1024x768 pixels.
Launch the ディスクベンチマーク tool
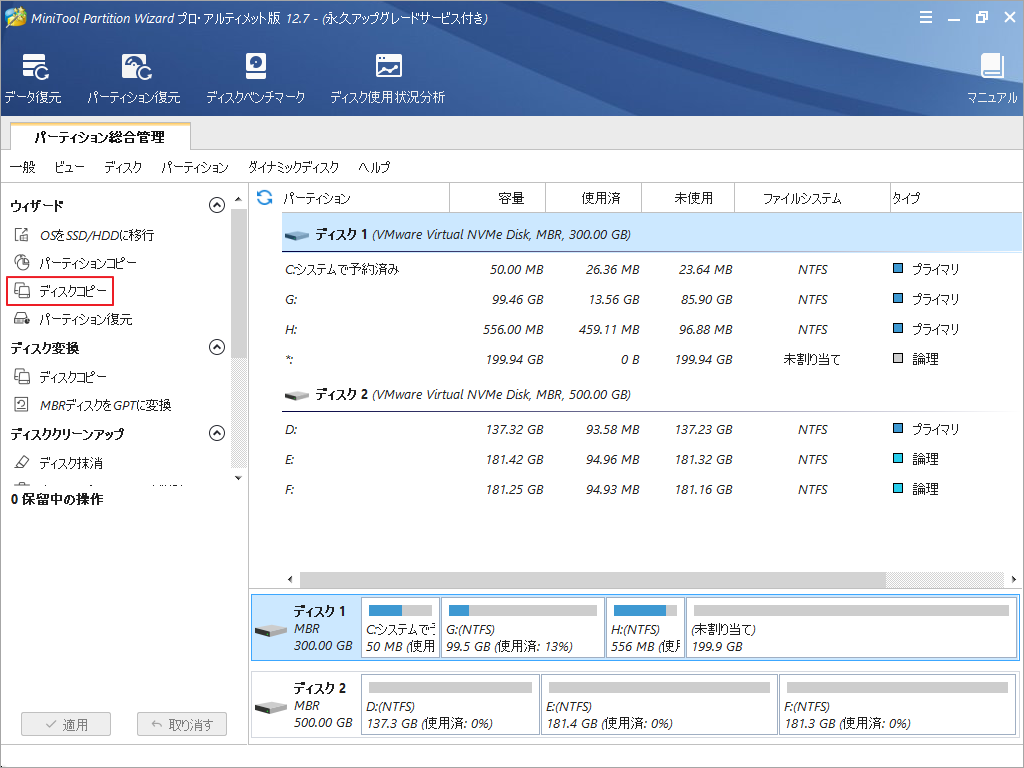pyautogui.click(x=256, y=77)
